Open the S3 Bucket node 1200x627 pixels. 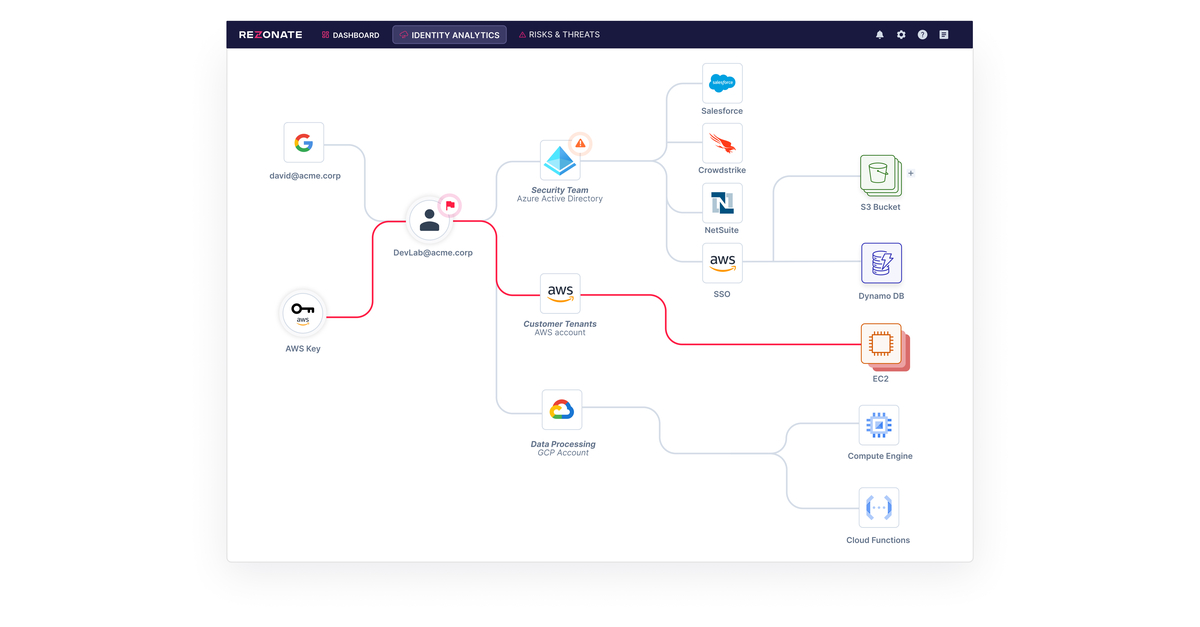pos(878,173)
